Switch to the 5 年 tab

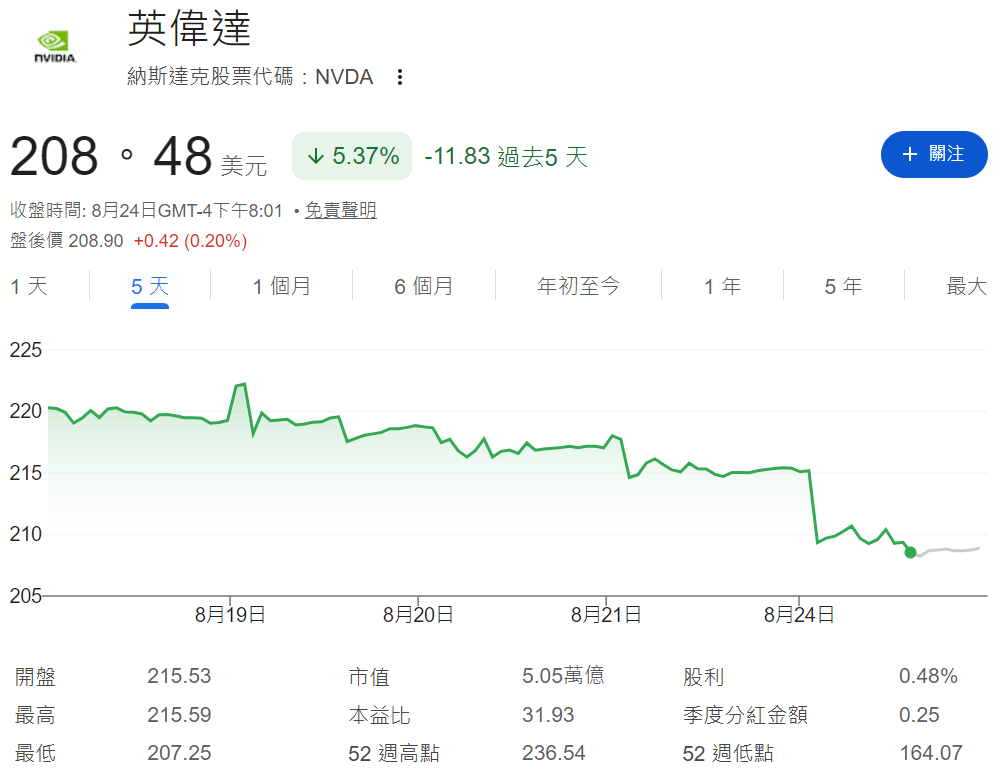coord(843,286)
